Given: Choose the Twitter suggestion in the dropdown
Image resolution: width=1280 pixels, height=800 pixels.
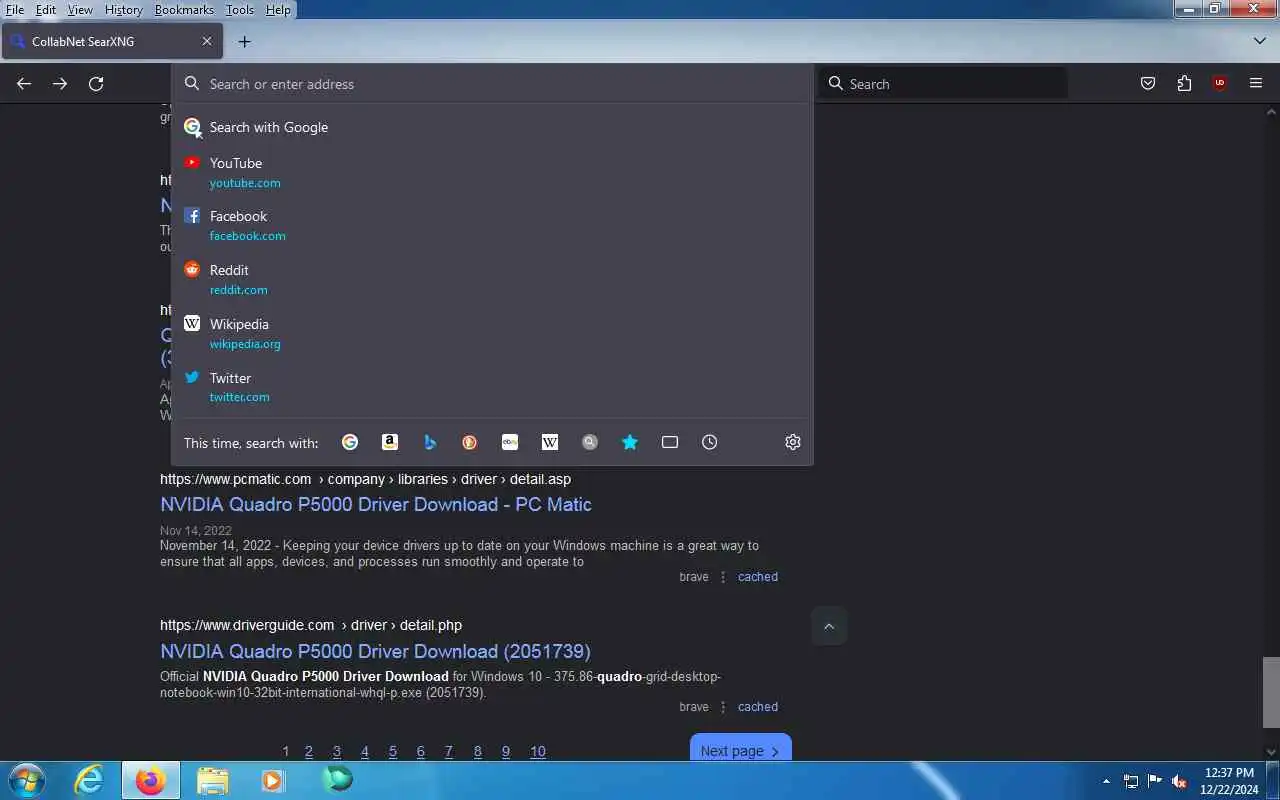Looking at the screenshot, I should click(x=492, y=387).
